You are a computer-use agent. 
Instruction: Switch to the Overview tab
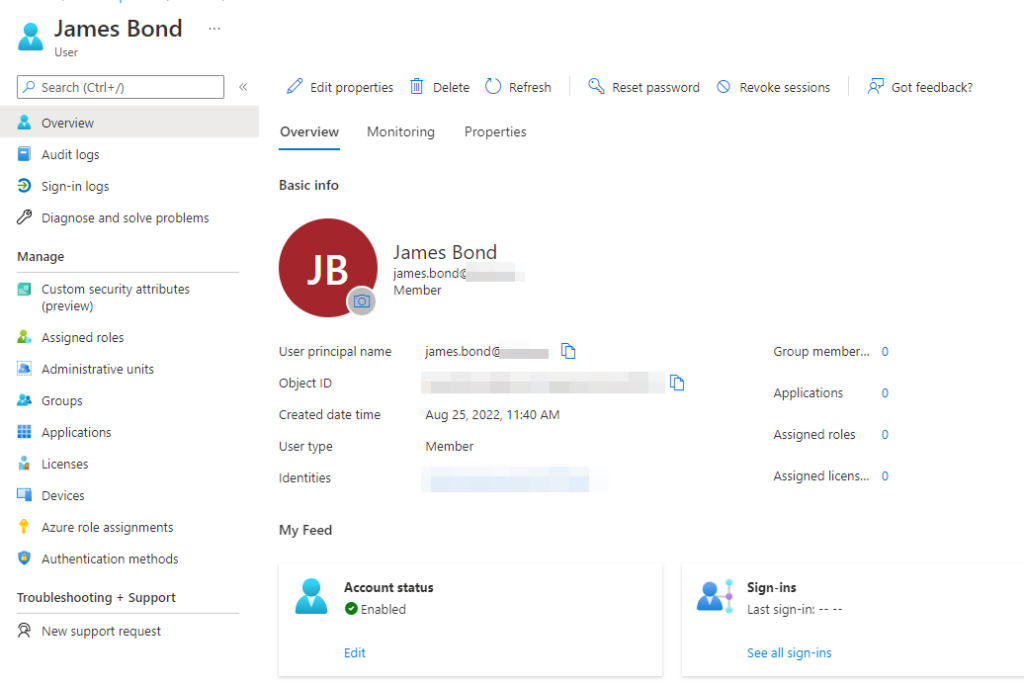click(309, 132)
